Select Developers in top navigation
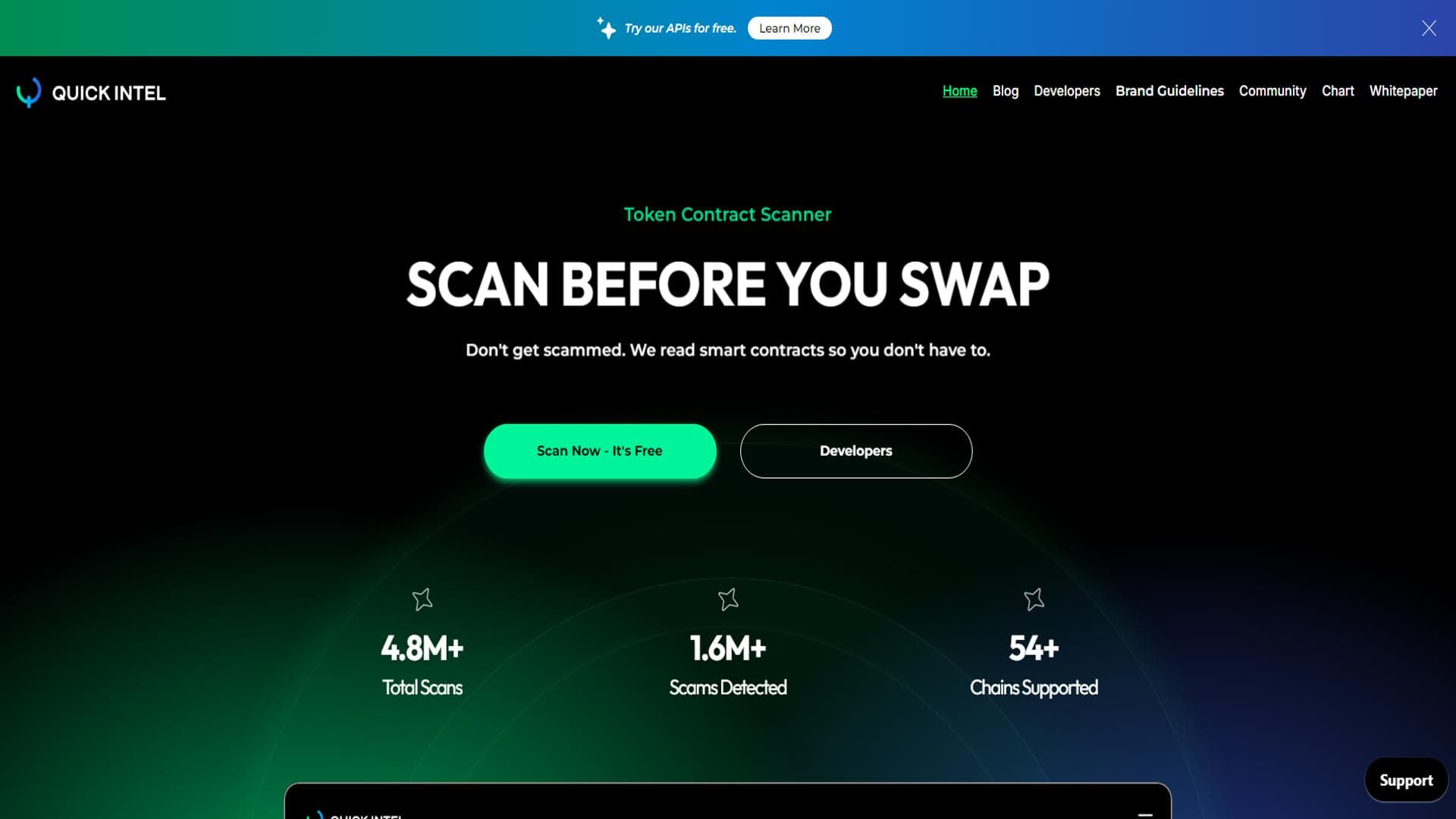The width and height of the screenshot is (1456, 819). (1066, 91)
